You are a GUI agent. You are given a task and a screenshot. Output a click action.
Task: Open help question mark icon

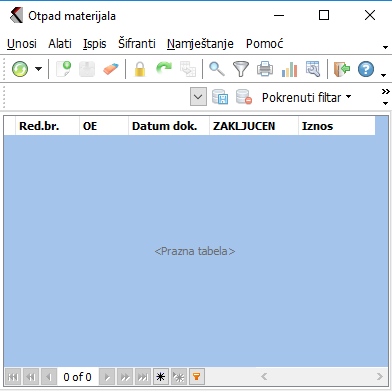pyautogui.click(x=366, y=69)
